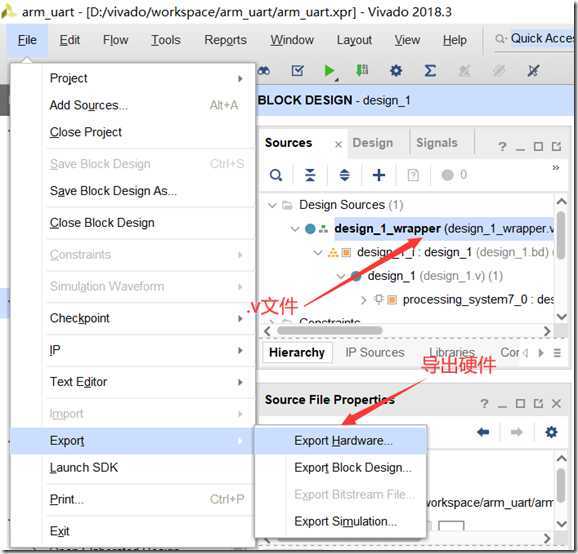Open gear settings in Source File Properties

(x=551, y=432)
